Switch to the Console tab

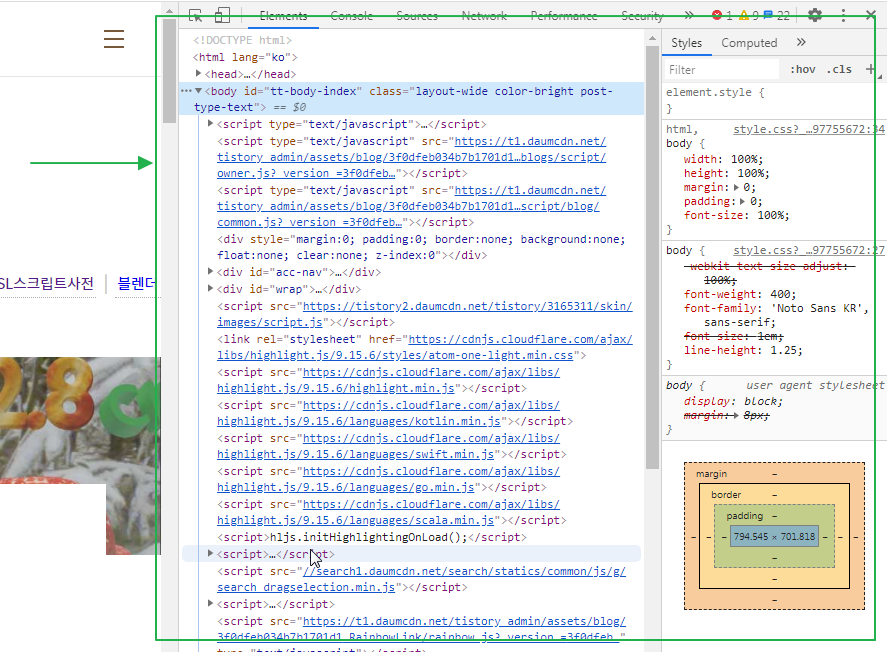pos(351,16)
